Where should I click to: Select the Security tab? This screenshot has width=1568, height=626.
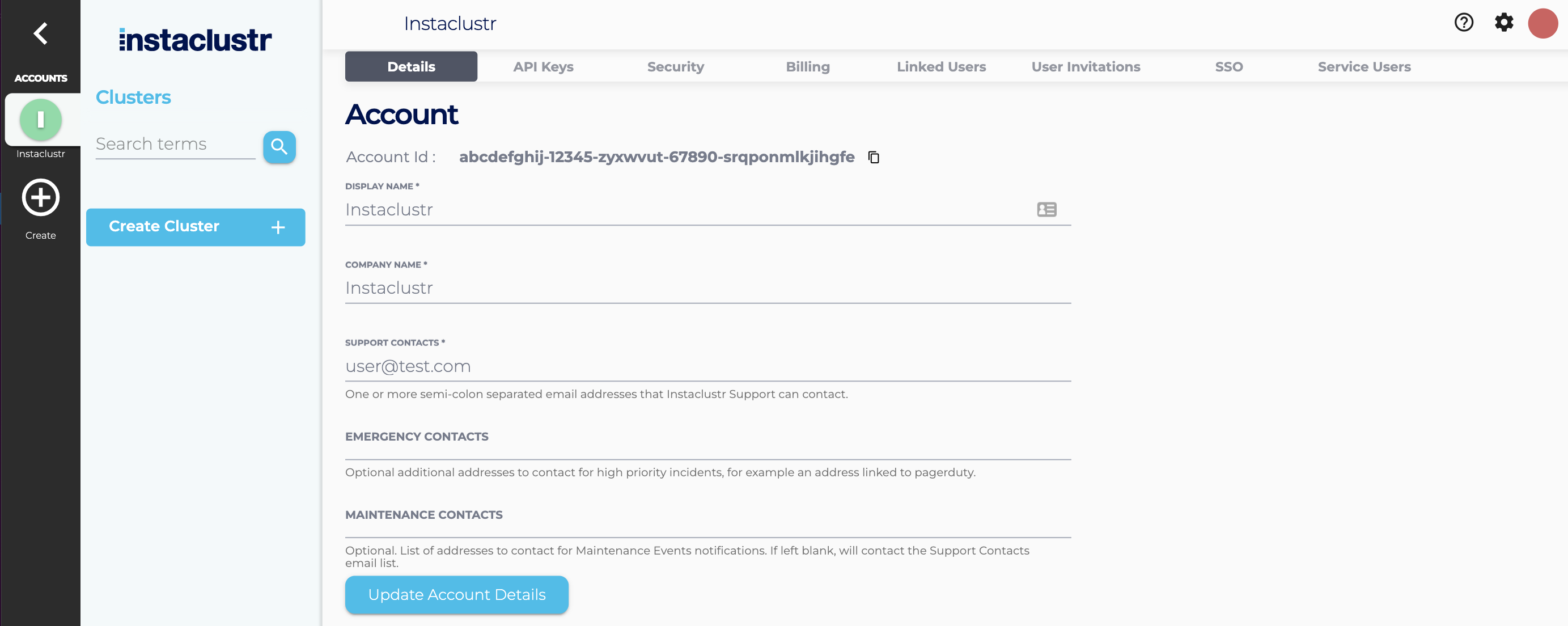[676, 66]
